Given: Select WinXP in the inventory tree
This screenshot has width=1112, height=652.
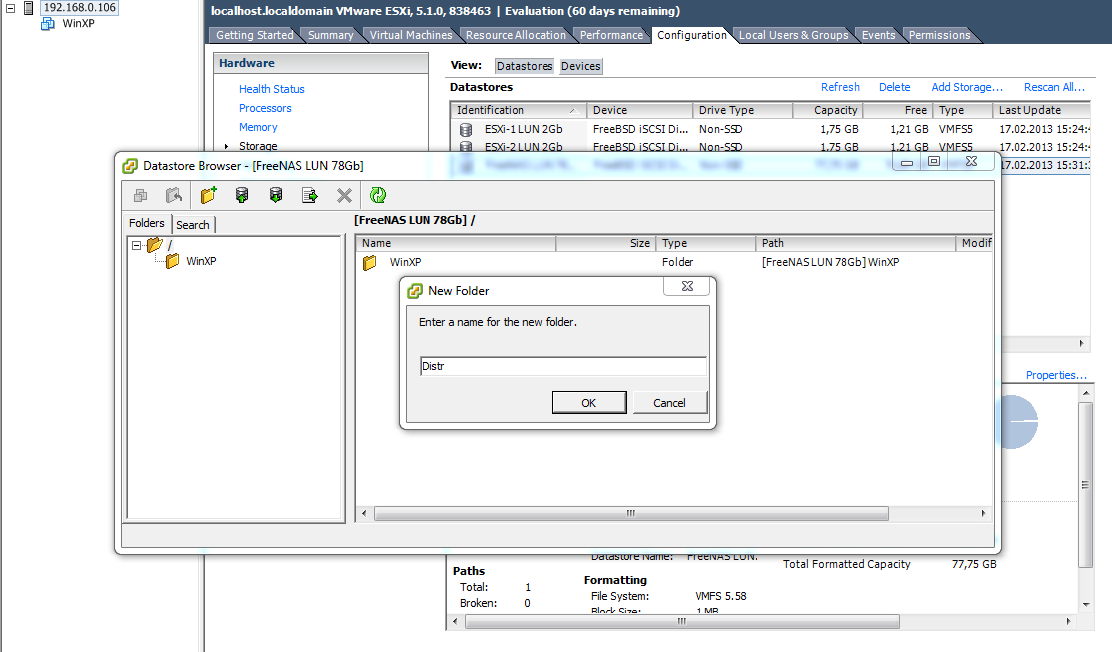Looking at the screenshot, I should [x=78, y=23].
